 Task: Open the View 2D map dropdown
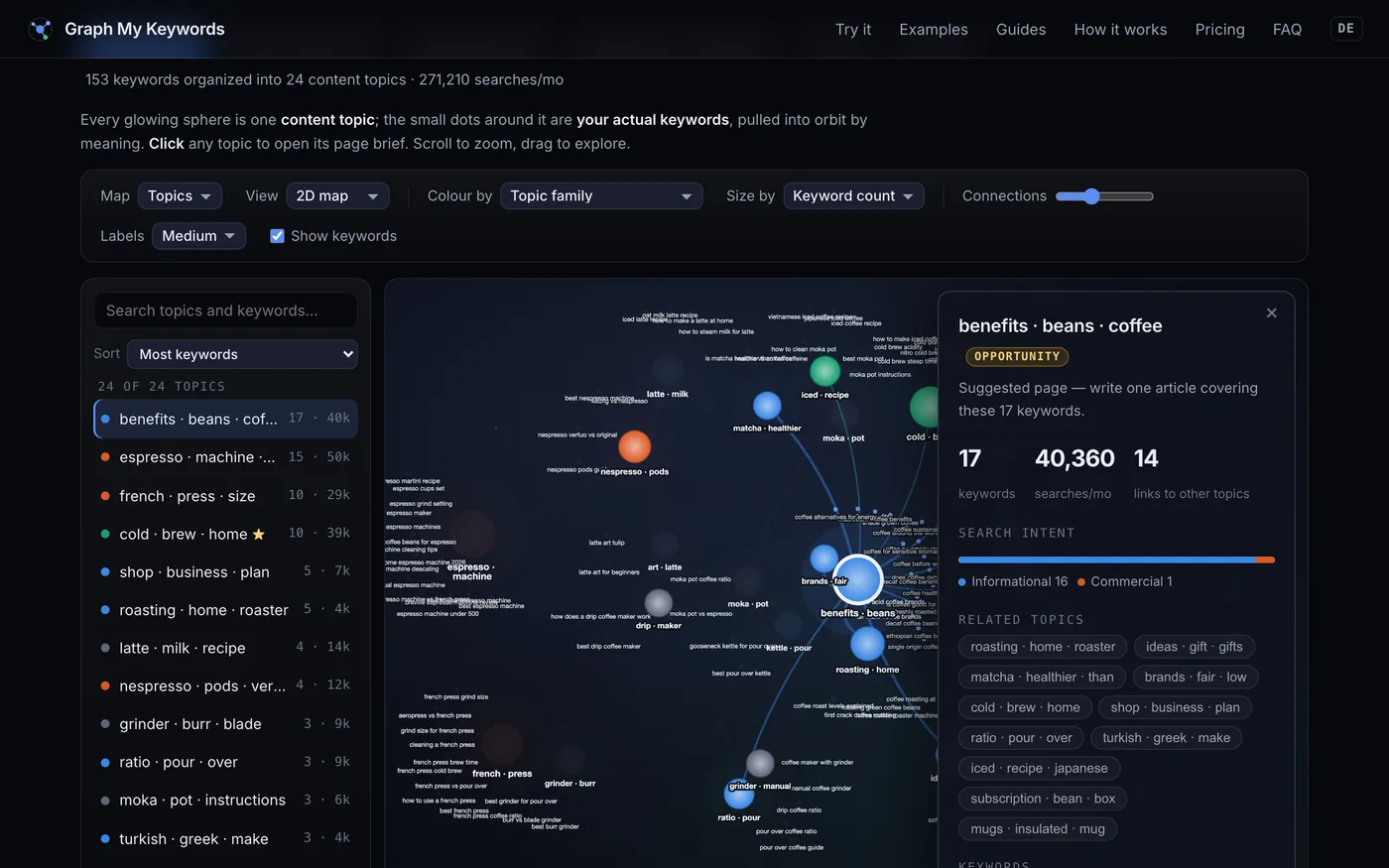337,196
